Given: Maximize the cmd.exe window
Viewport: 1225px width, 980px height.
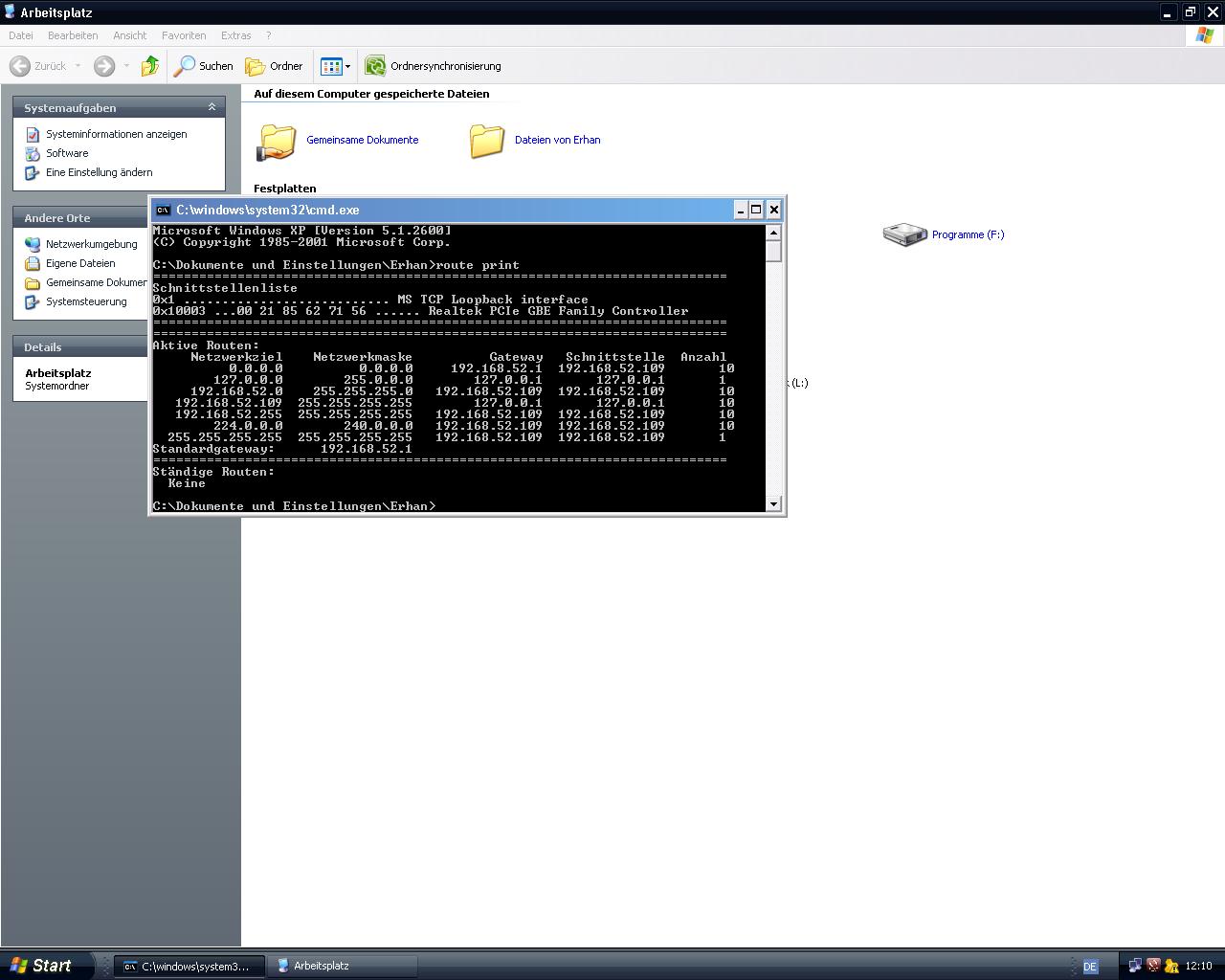Looking at the screenshot, I should click(756, 210).
